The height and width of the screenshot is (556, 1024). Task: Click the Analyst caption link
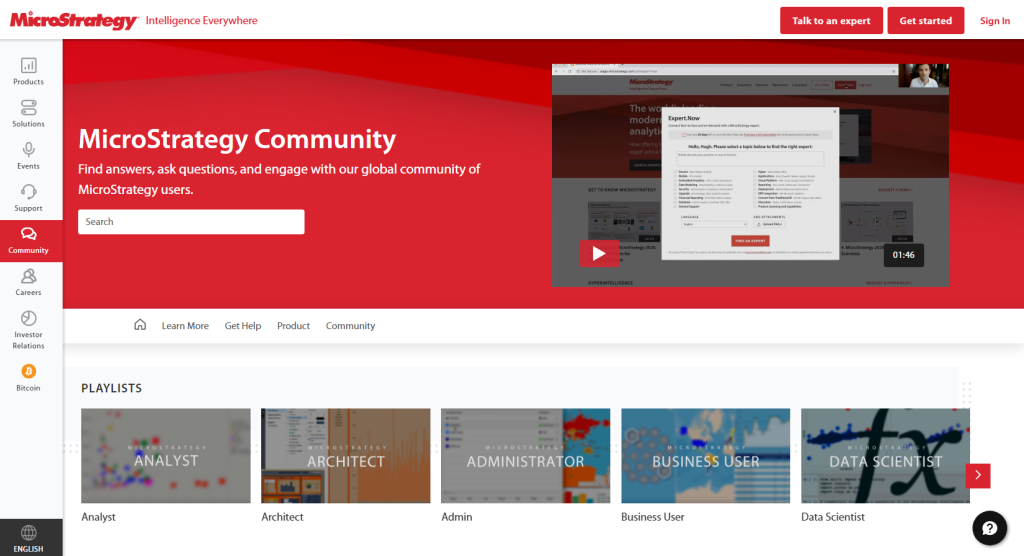(x=99, y=517)
